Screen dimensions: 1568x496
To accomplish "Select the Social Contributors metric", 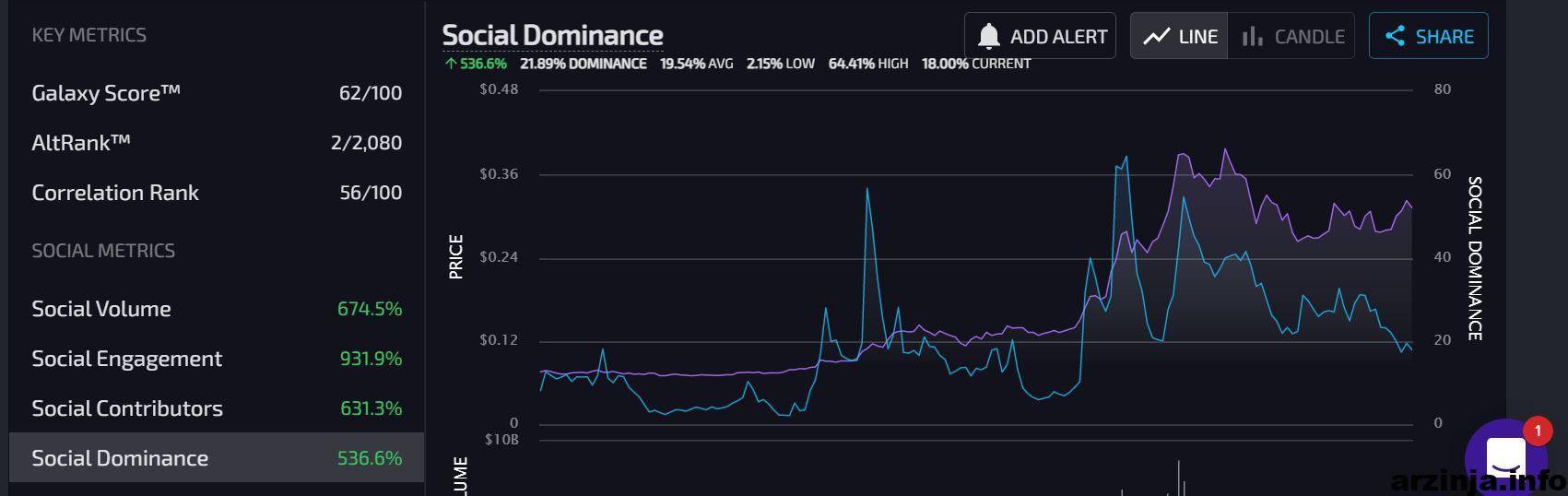I will 217,408.
